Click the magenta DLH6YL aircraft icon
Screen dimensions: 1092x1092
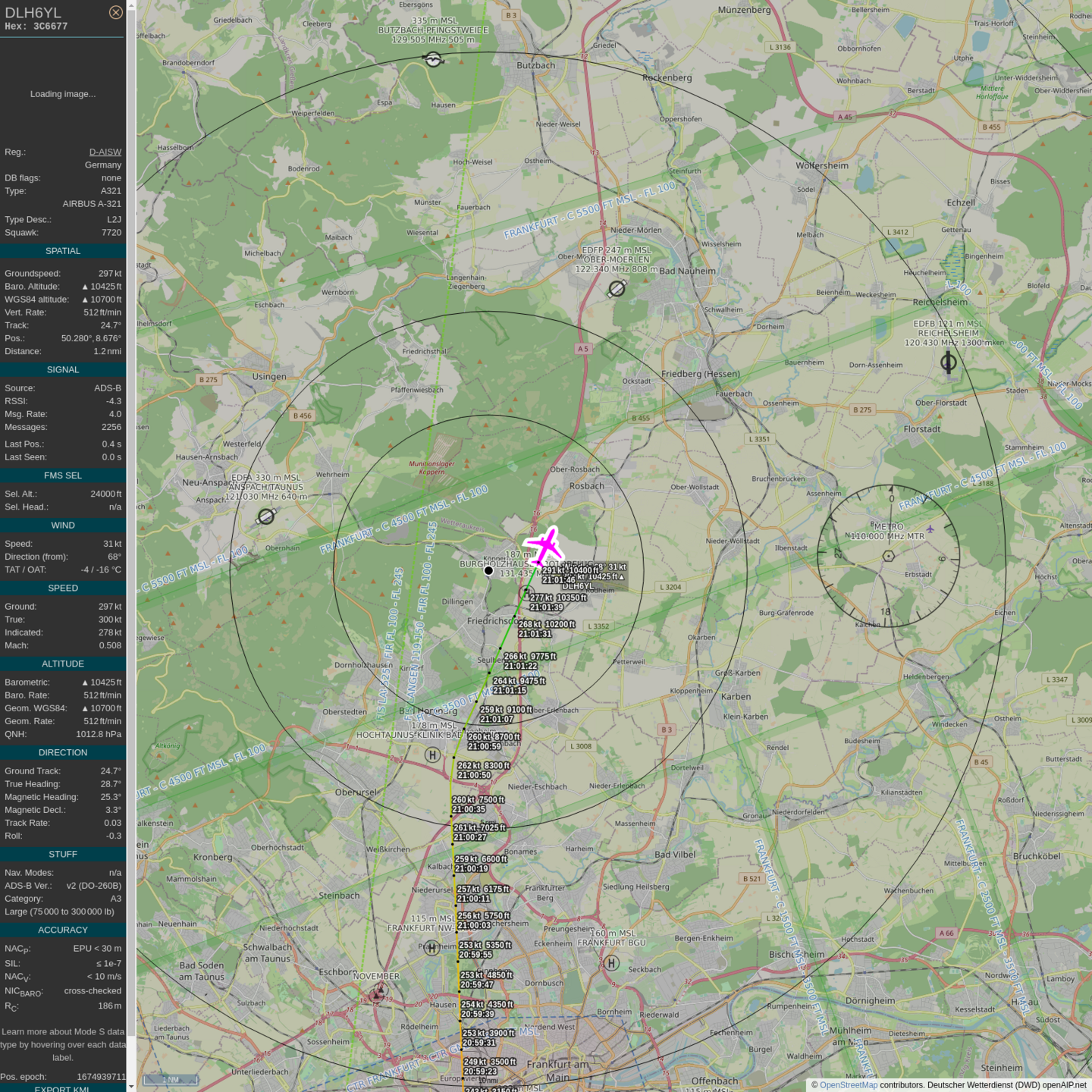coord(544,546)
